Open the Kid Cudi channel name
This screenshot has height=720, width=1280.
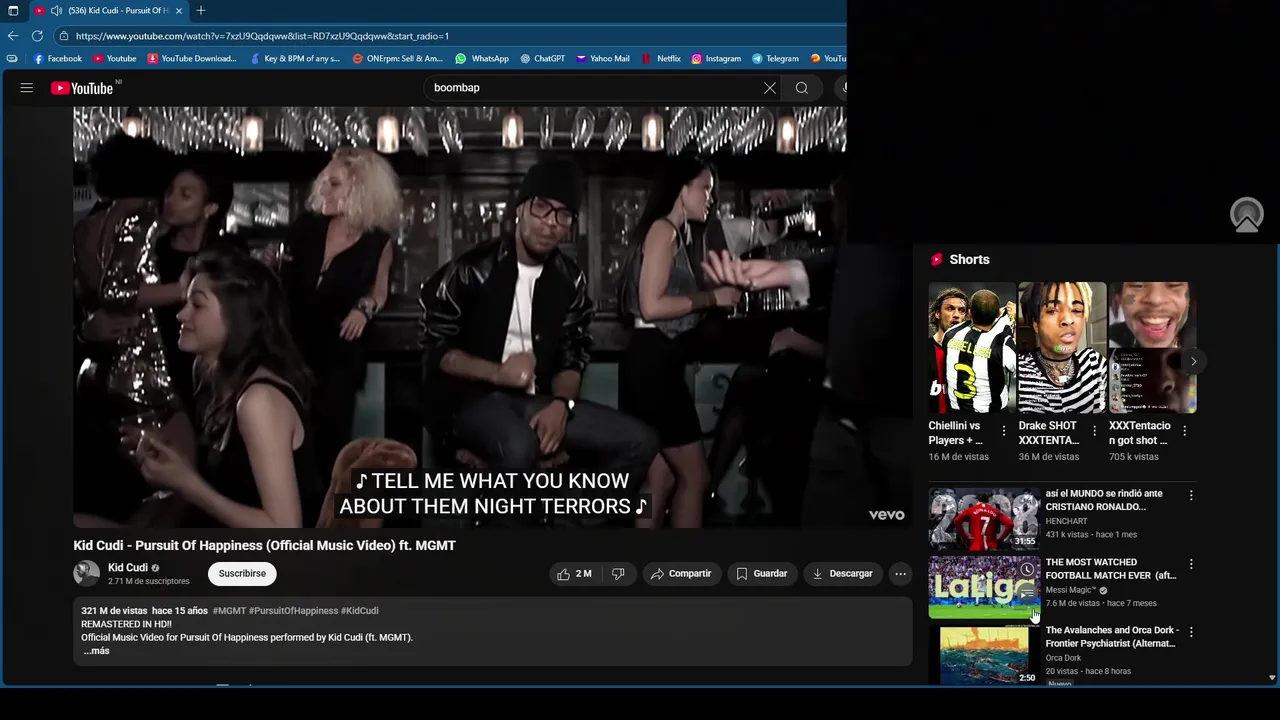tap(128, 568)
